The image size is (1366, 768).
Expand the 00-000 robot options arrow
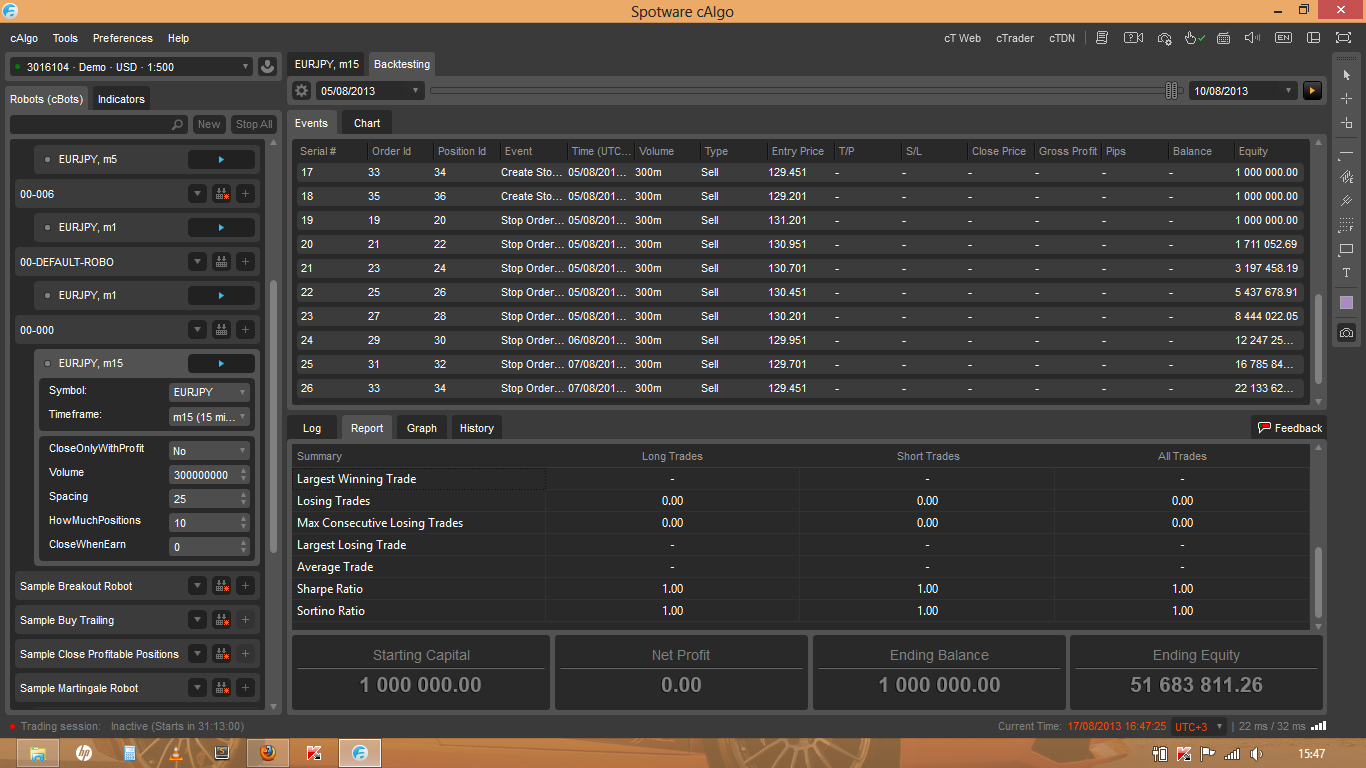pos(198,330)
